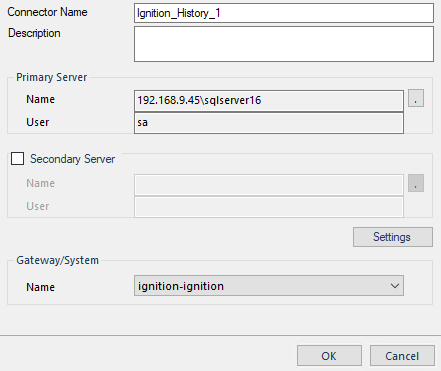This screenshot has height=371, width=441.
Task: Click the Secondary Server User field
Action: tap(269, 207)
